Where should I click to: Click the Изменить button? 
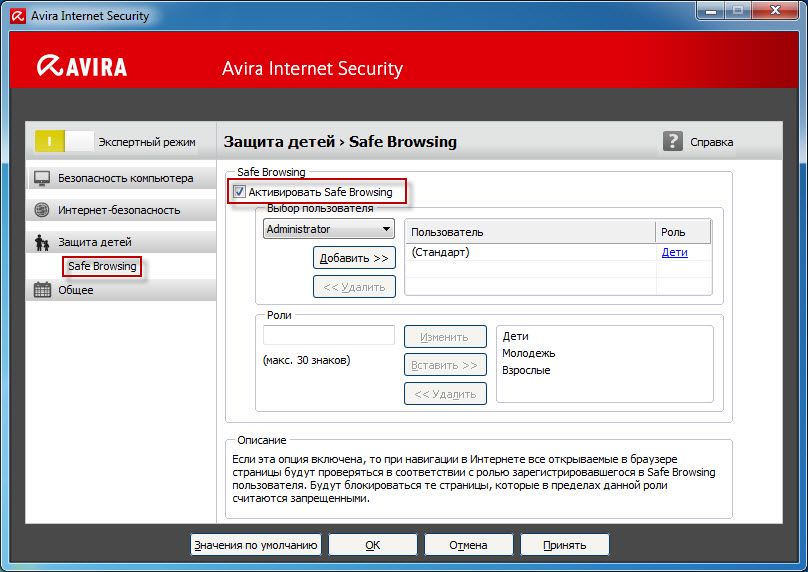445,337
